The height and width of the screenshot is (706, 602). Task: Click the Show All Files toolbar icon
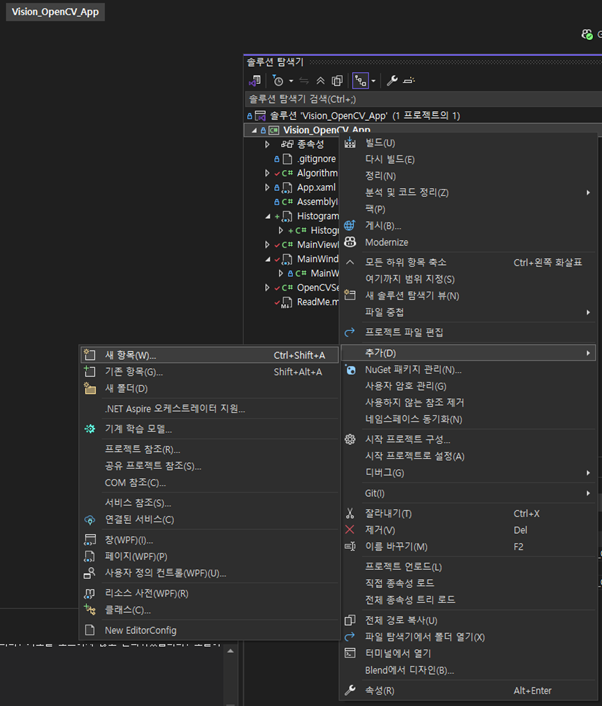[x=337, y=80]
